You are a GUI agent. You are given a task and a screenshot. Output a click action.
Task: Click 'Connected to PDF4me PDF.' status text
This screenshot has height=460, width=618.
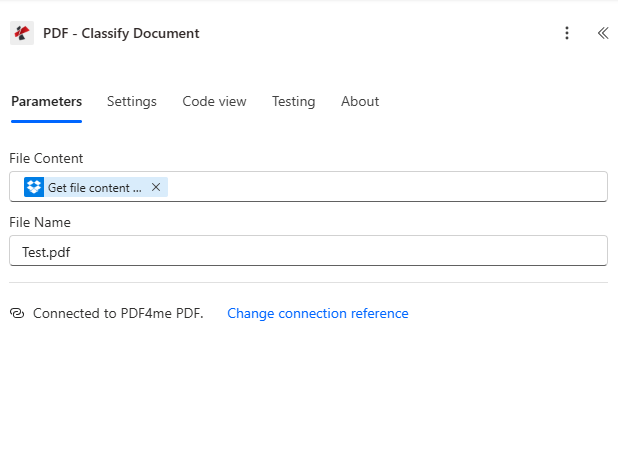[x=118, y=313]
